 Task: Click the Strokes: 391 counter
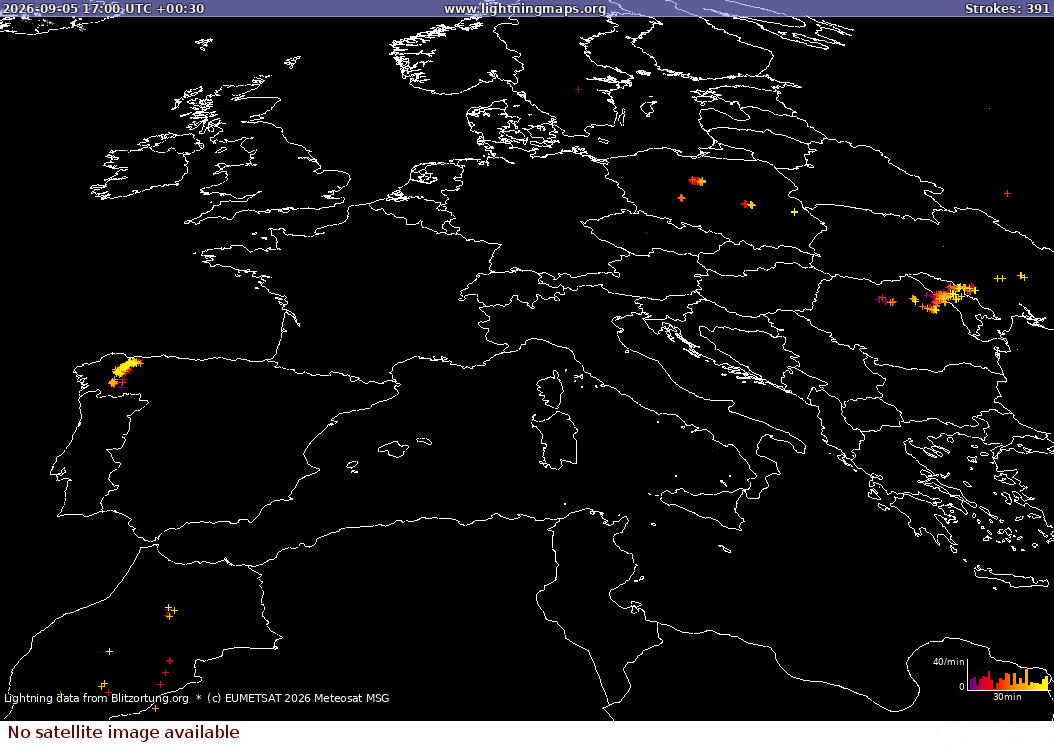pyautogui.click(x=1007, y=9)
